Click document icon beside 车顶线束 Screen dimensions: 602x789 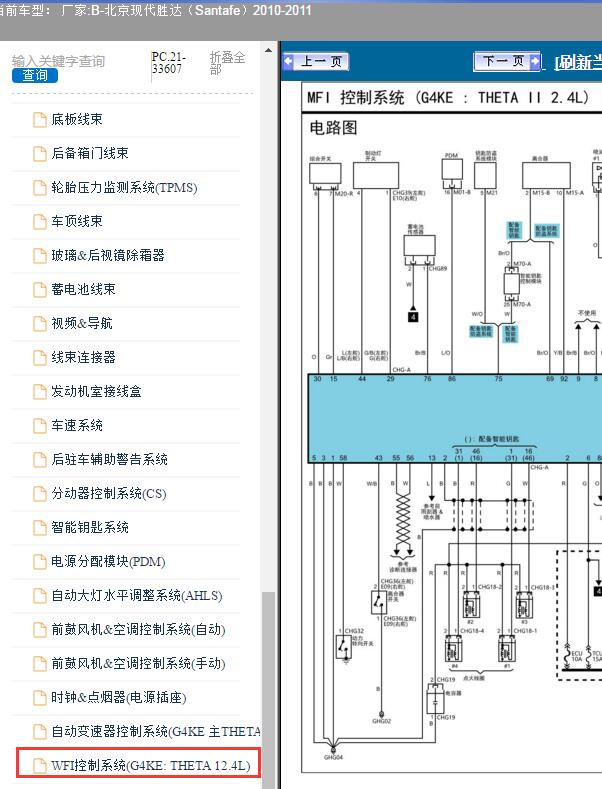40,222
